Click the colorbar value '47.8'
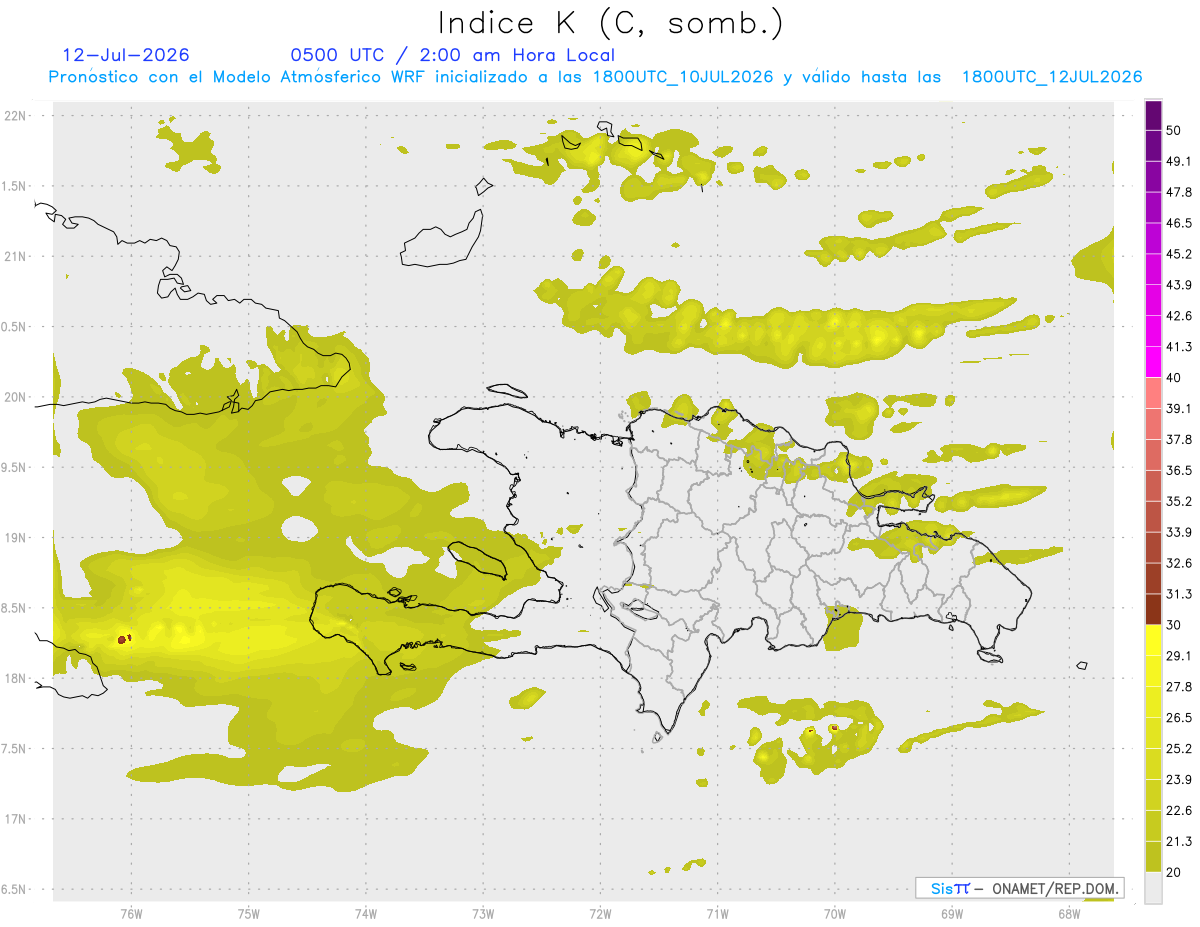 [1179, 192]
